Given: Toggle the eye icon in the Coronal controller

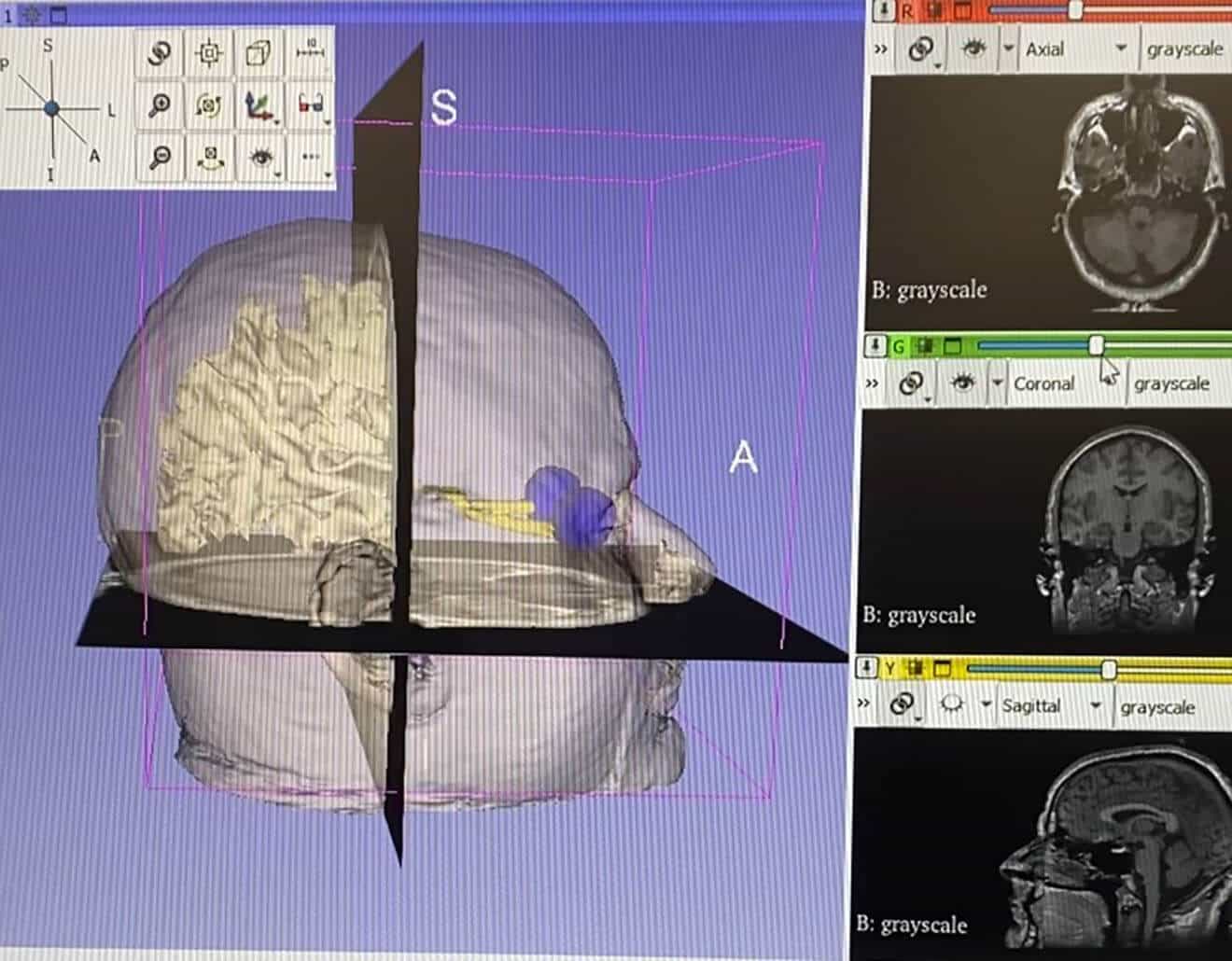Looking at the screenshot, I should pyautogui.click(x=964, y=382).
